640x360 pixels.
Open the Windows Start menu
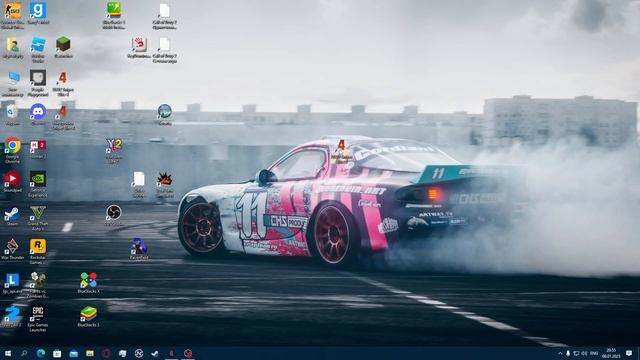pyautogui.click(x=8, y=353)
